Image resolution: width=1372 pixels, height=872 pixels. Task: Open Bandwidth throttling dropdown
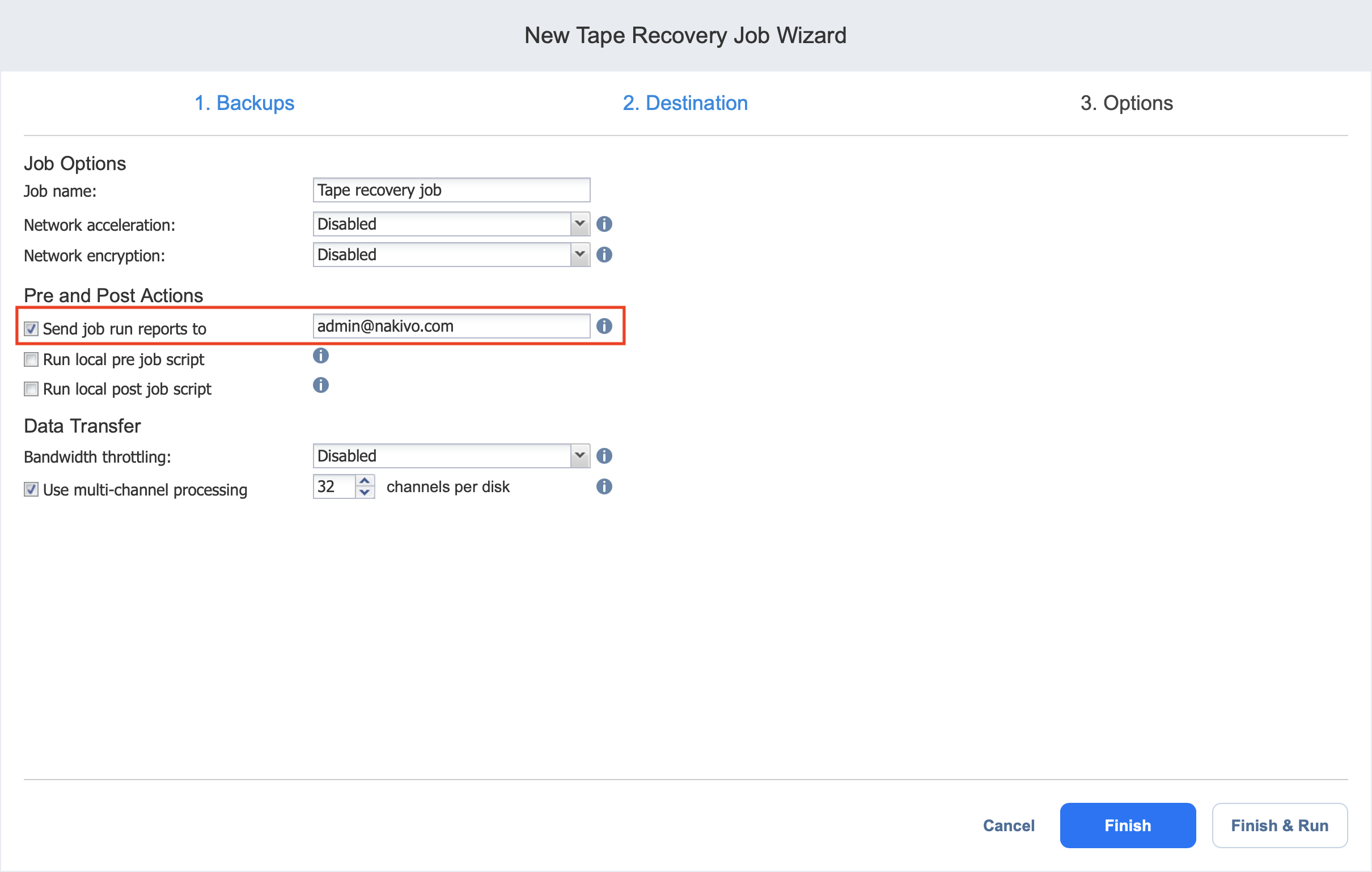tap(580, 456)
